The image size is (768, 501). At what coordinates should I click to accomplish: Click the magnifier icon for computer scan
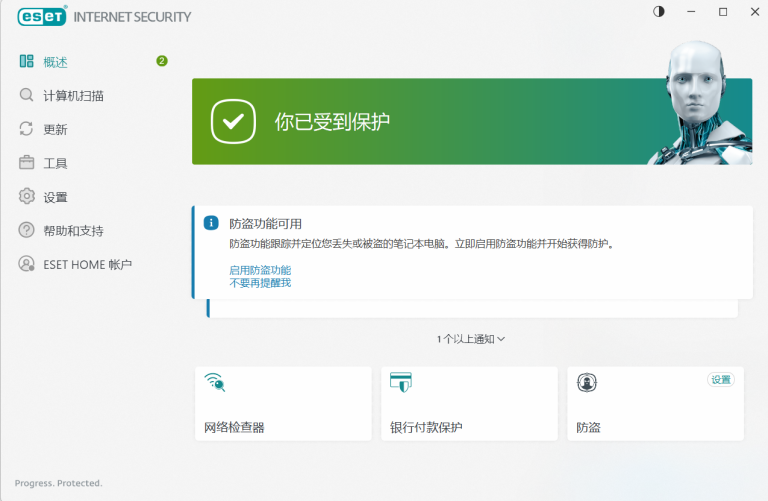[26, 95]
